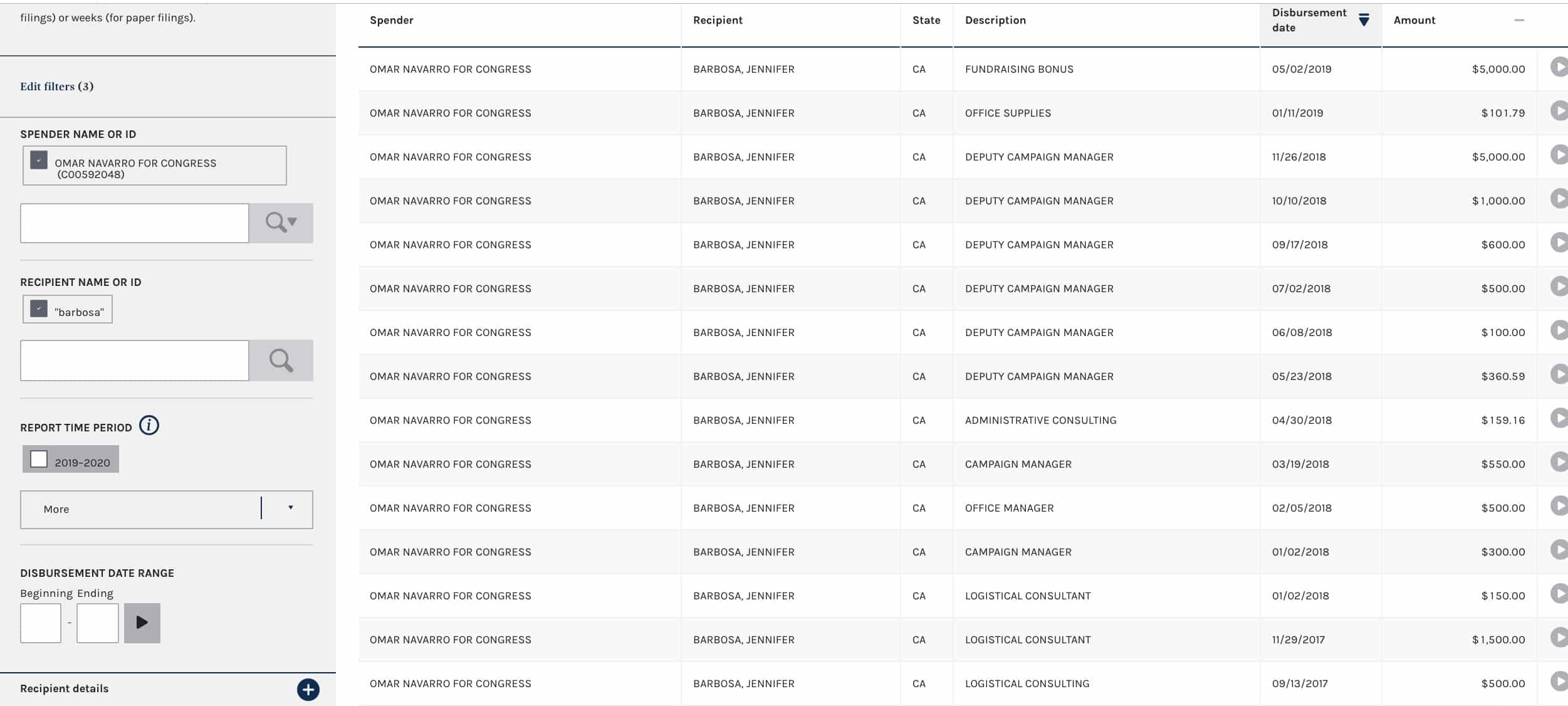Screen dimensions: 1568x706
Task: Open details arrow for 11/29/2017 row
Action: 1559,637
